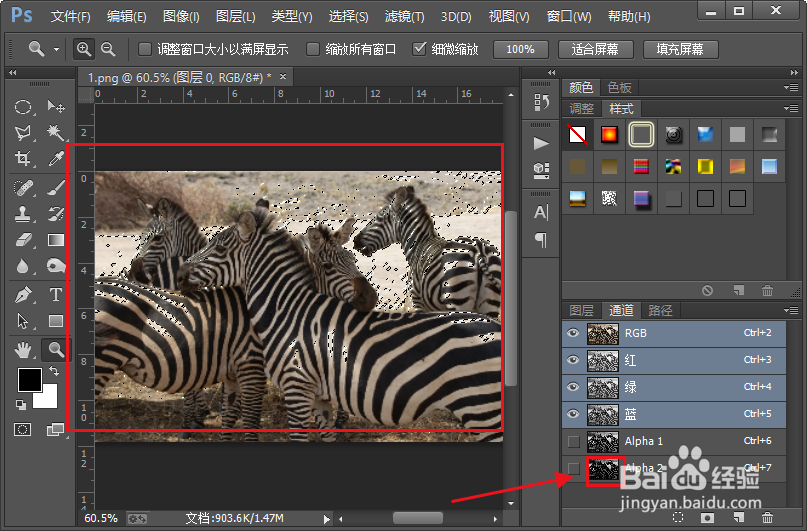Select the Eyedropper tool
807x531 pixels.
click(56, 158)
